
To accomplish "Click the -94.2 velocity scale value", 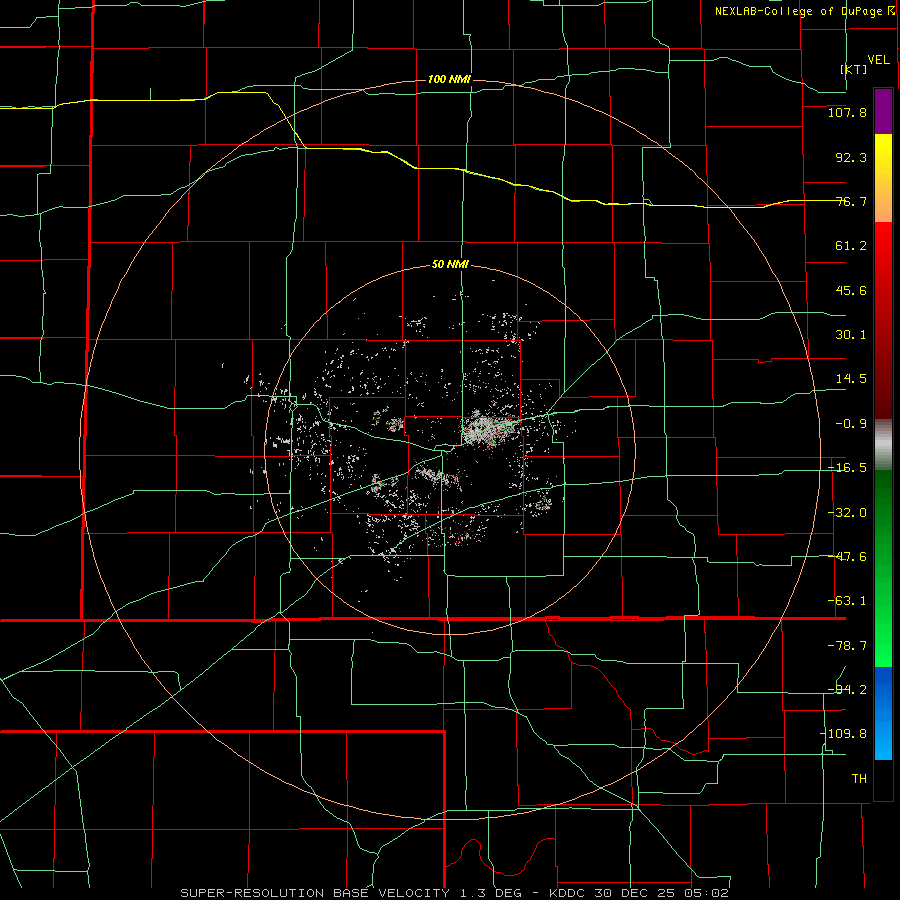I will (x=847, y=690).
